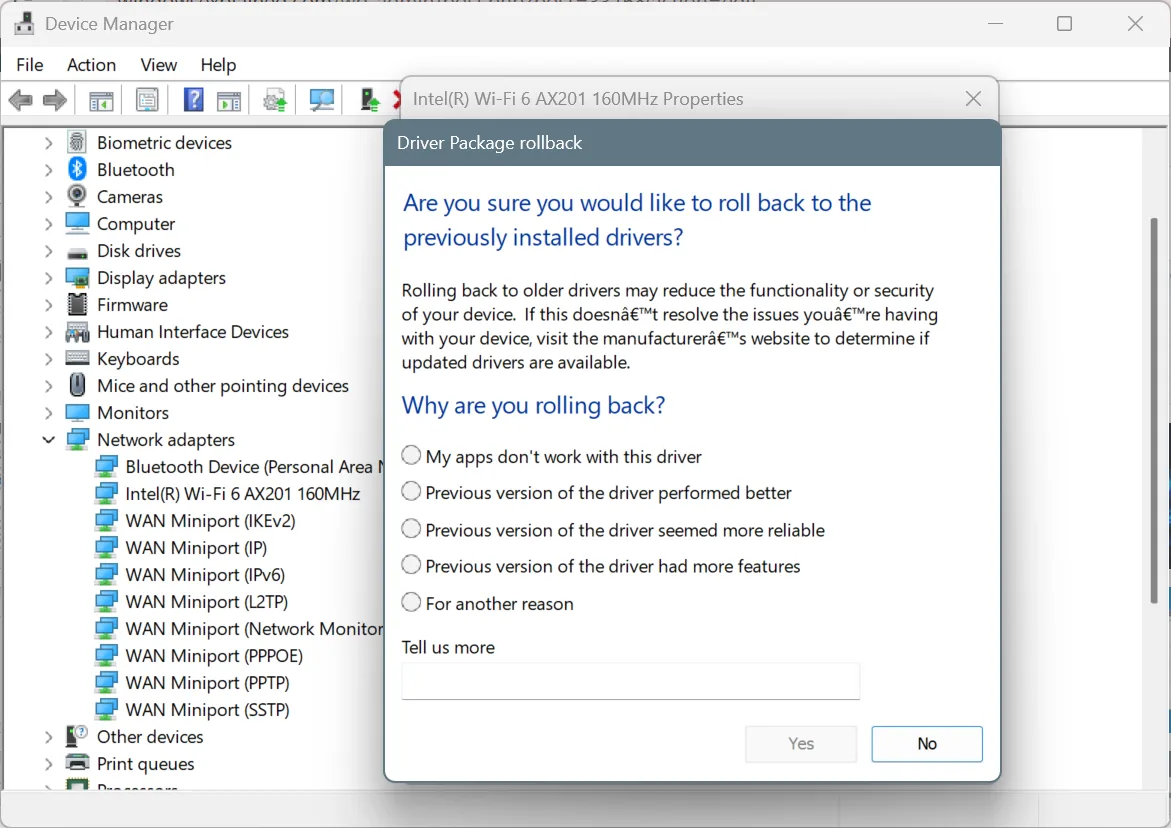Expand the Human Interface Devices node
The width and height of the screenshot is (1171, 828).
pyautogui.click(x=49, y=332)
